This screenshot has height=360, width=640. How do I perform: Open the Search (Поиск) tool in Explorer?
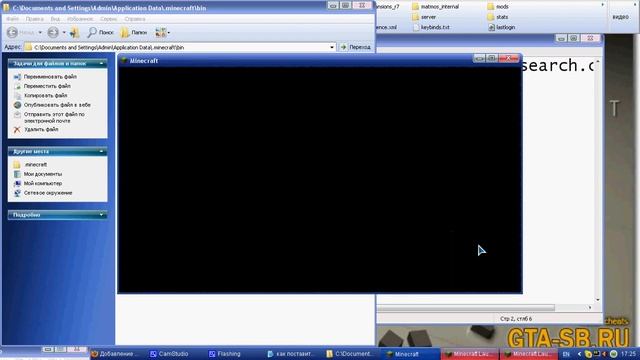[100, 32]
